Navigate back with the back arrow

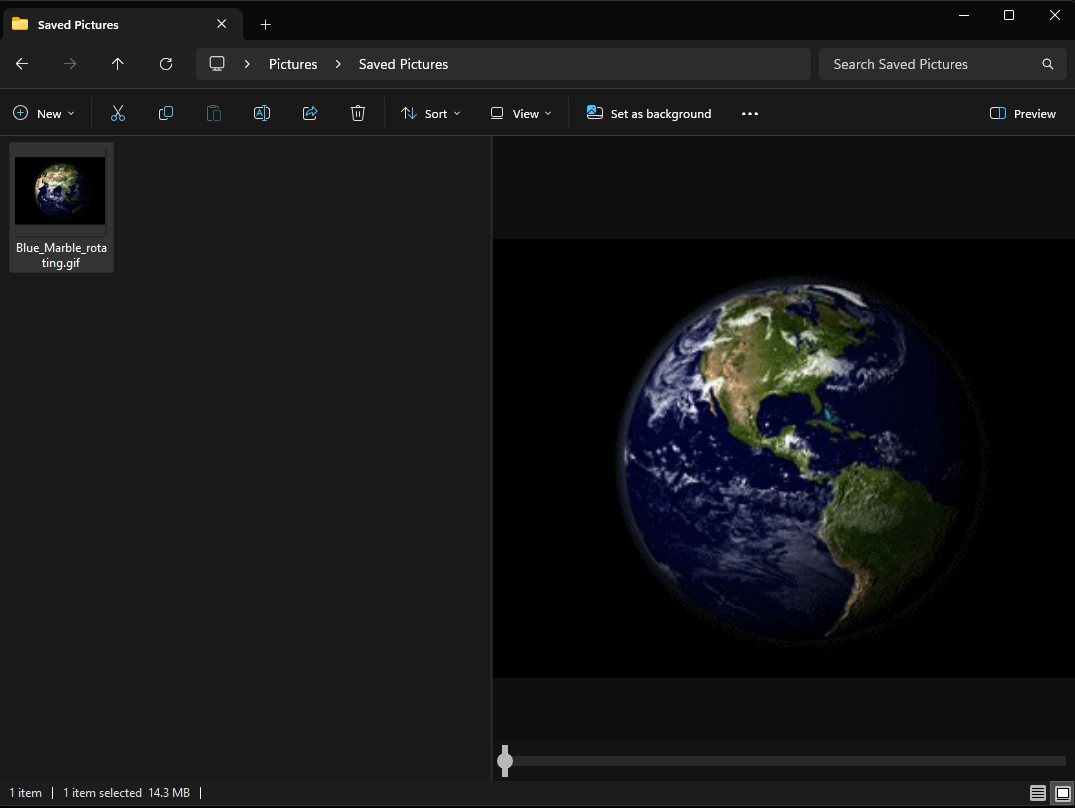[22, 64]
